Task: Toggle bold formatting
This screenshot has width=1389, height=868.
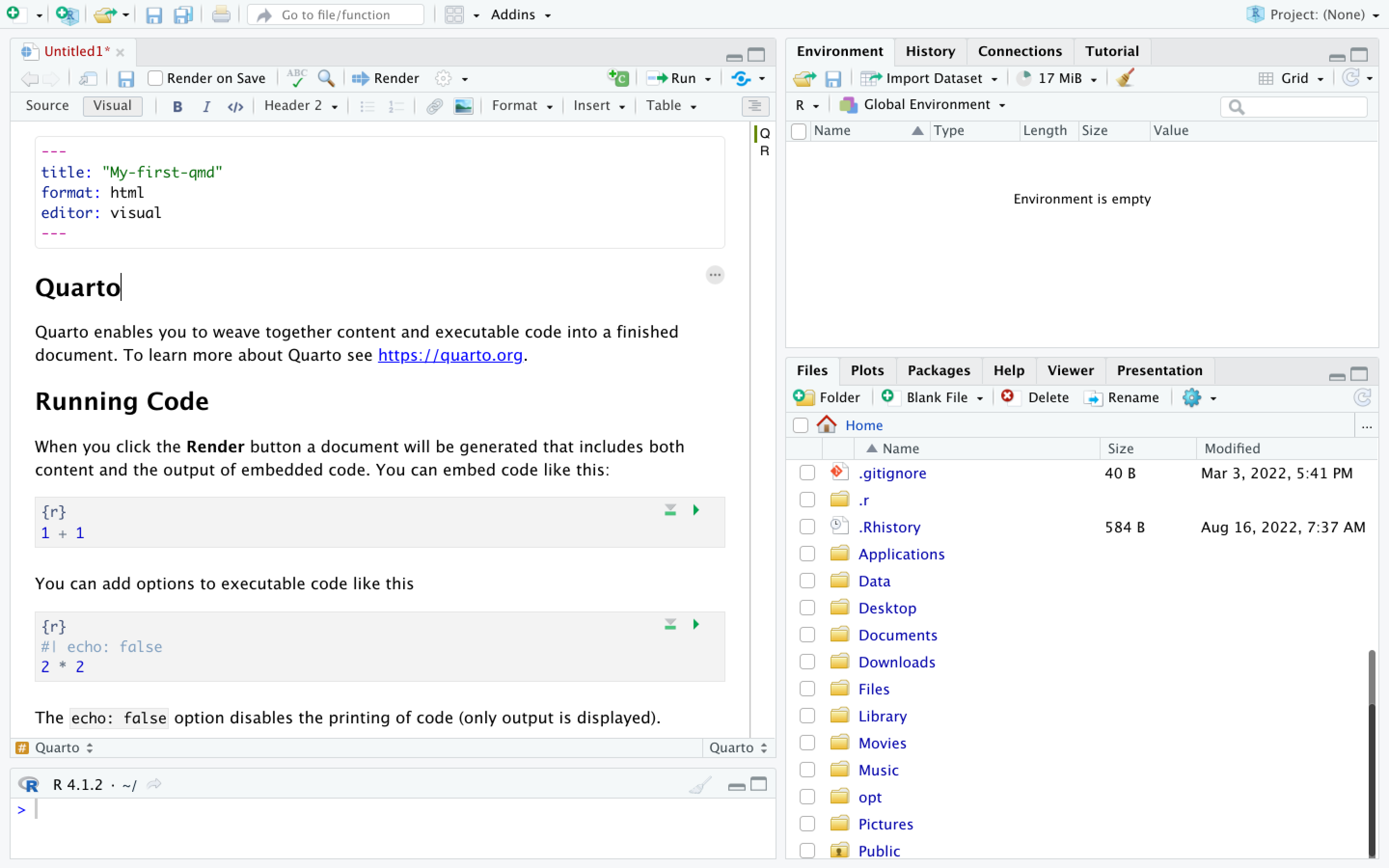Action: [x=177, y=106]
